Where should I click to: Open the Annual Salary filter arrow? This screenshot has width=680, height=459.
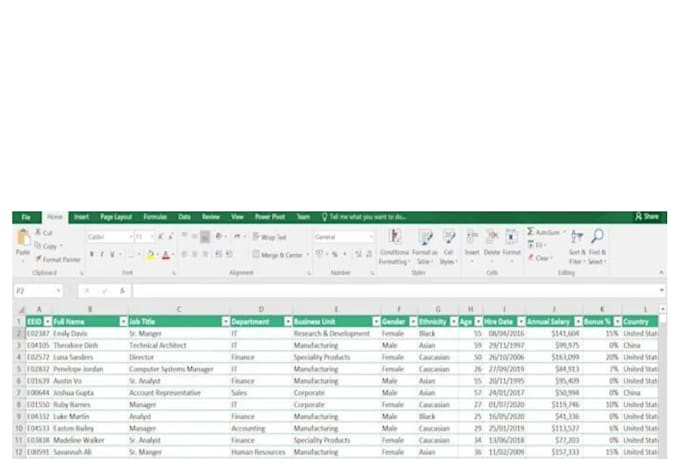pos(578,321)
